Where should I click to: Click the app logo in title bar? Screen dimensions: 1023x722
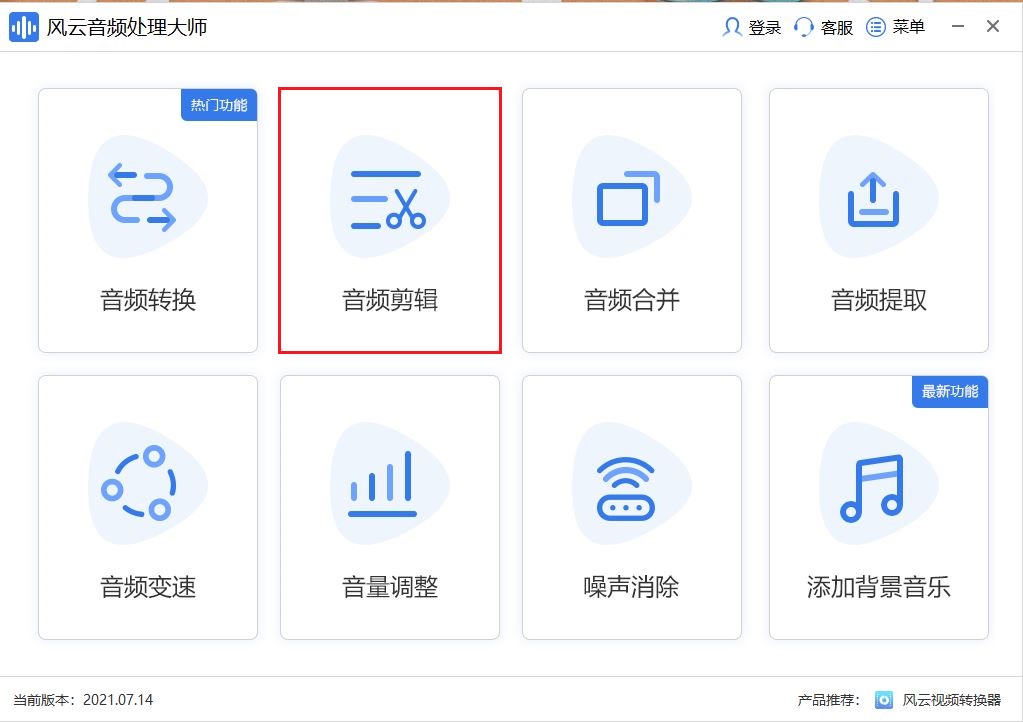coord(22,26)
